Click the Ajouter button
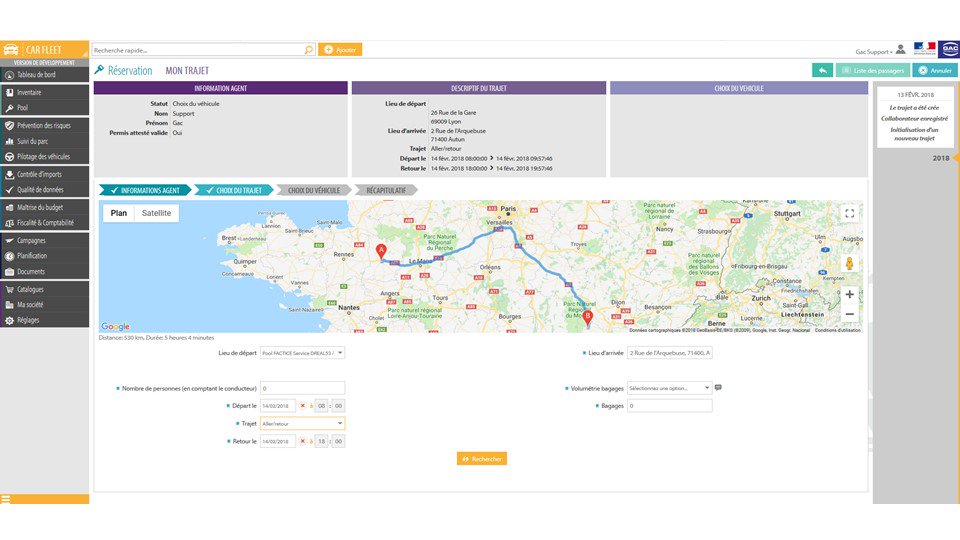960x540 pixels. 340,50
